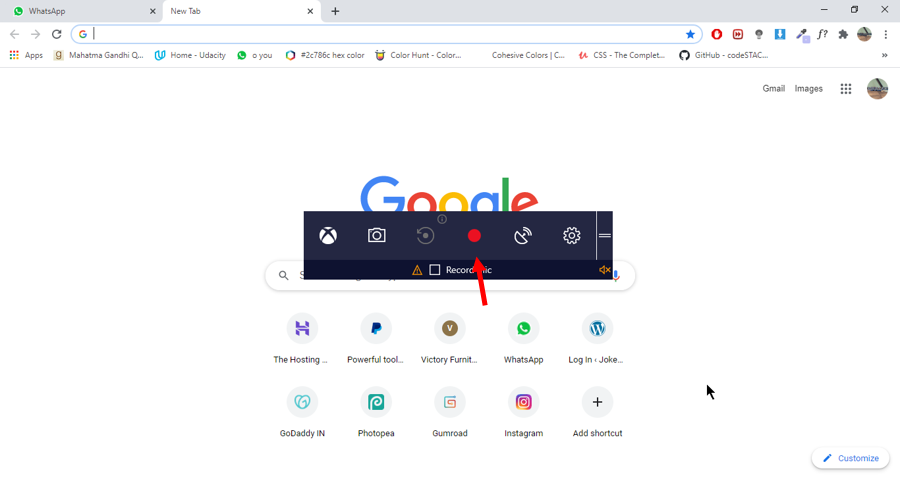Click the red fast-forward extension icon

(738, 34)
